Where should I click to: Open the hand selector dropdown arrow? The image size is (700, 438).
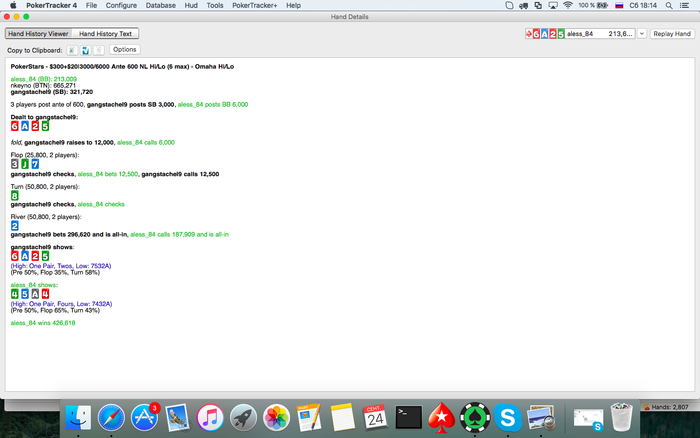tap(642, 33)
